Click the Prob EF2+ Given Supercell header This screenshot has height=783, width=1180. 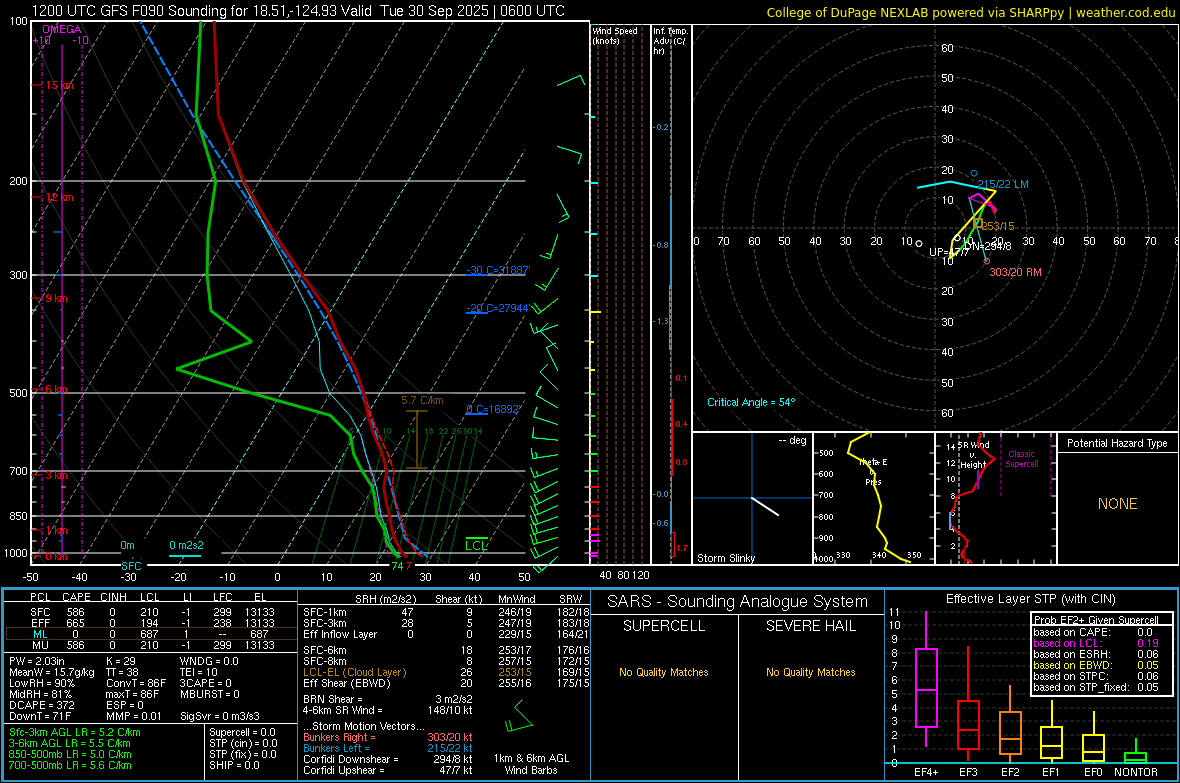pyautogui.click(x=1096, y=620)
